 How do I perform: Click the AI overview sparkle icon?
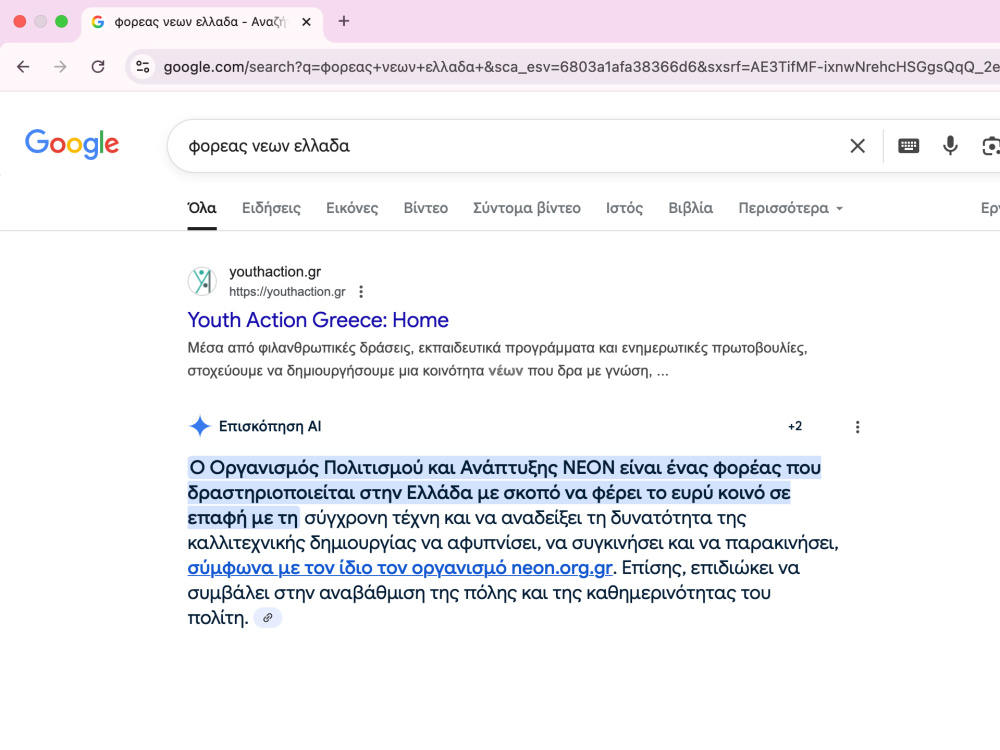200,426
